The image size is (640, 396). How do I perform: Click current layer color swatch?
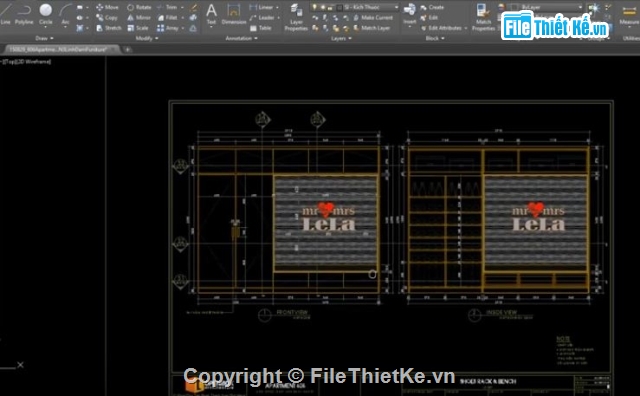click(x=339, y=7)
